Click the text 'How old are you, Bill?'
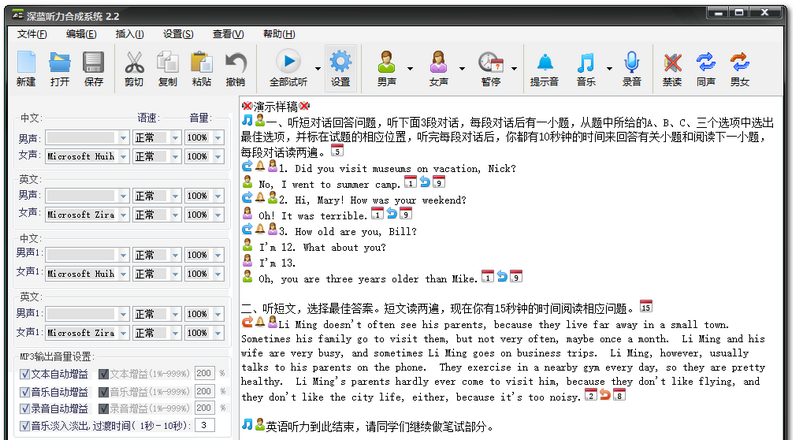Image resolution: width=793 pixels, height=440 pixels. pyautogui.click(x=356, y=232)
